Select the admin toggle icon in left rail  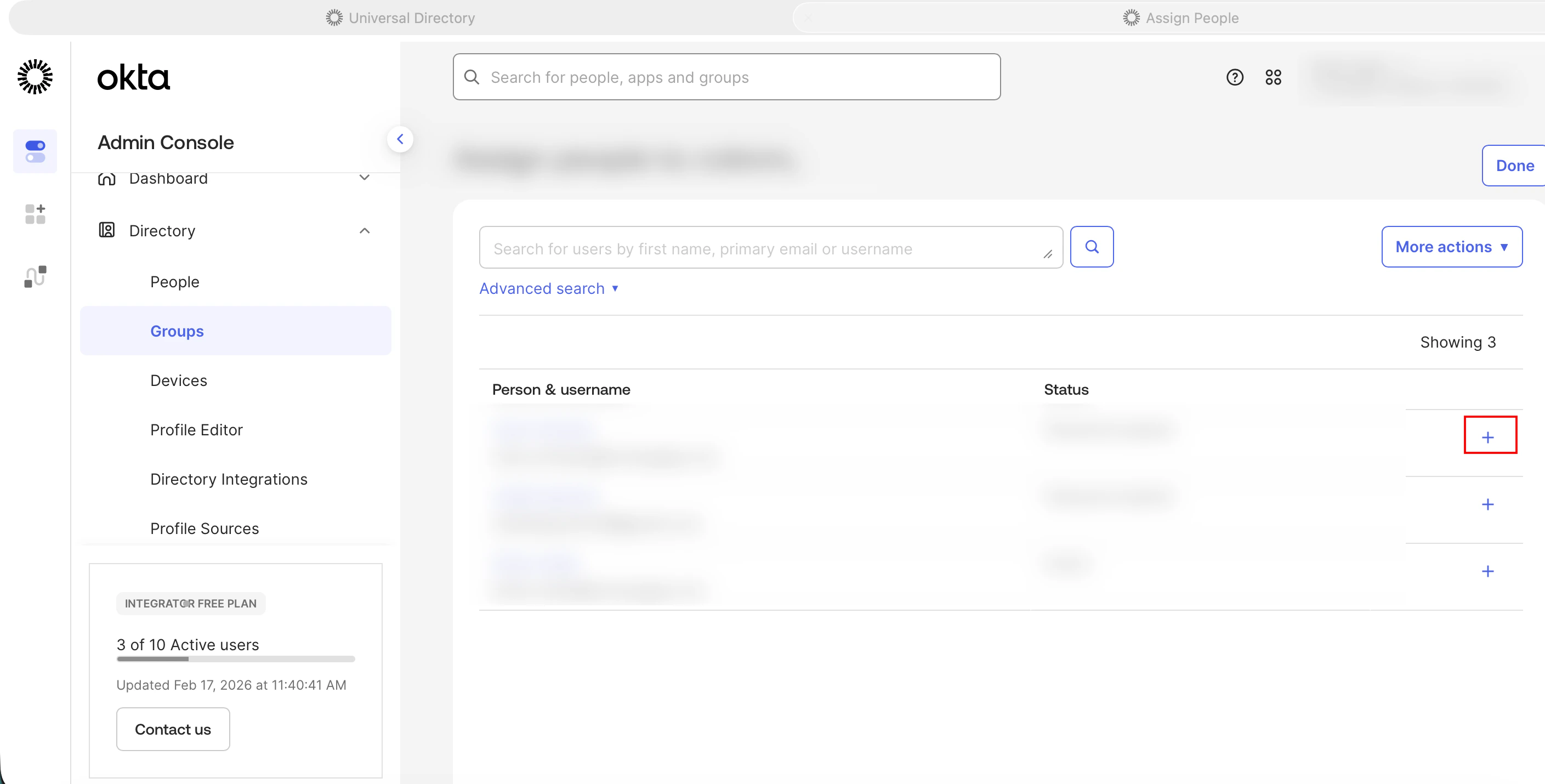[x=35, y=151]
